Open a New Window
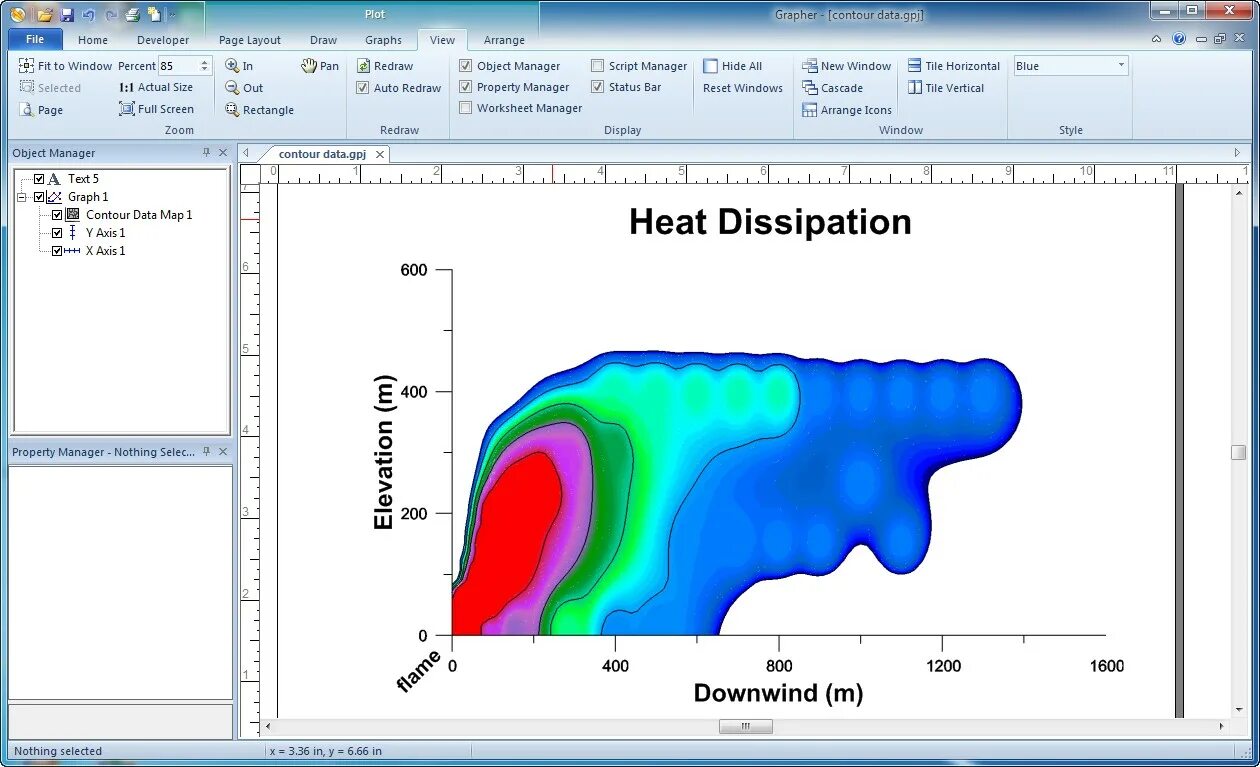 pyautogui.click(x=846, y=66)
